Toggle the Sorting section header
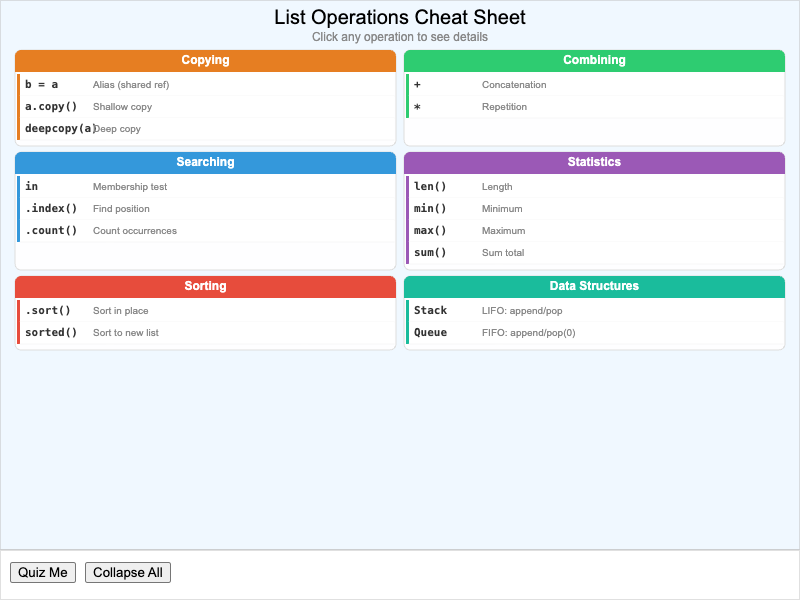Screen dimensions: 800x602 point(205,286)
